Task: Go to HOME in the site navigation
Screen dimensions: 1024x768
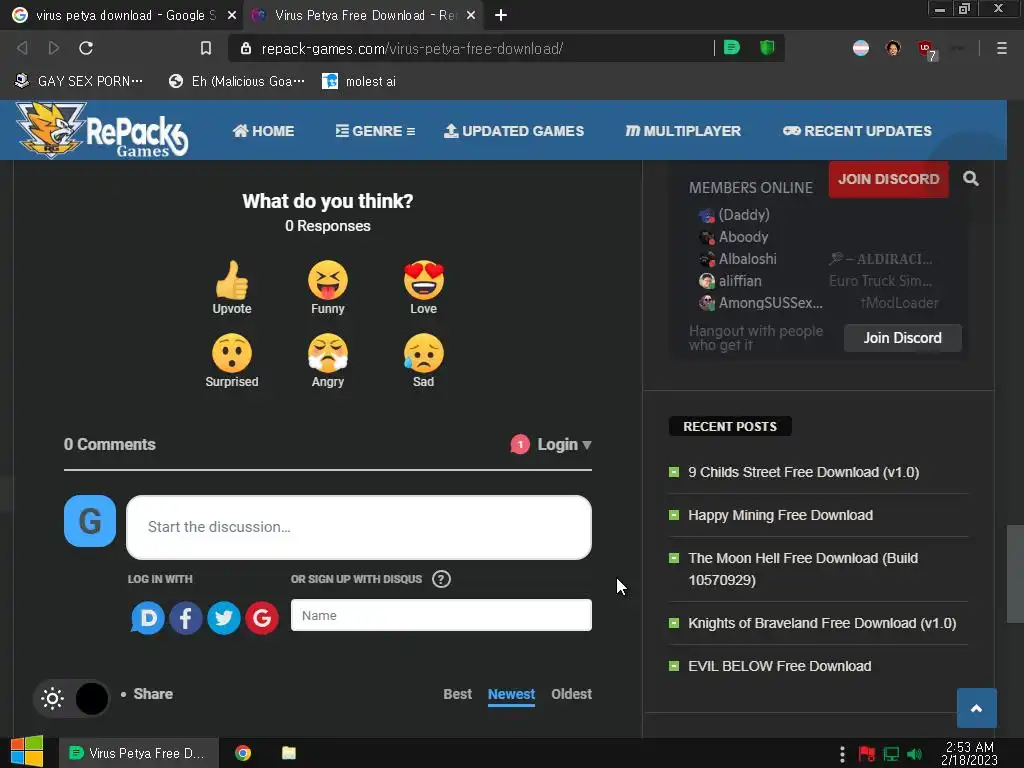Action: click(x=264, y=131)
